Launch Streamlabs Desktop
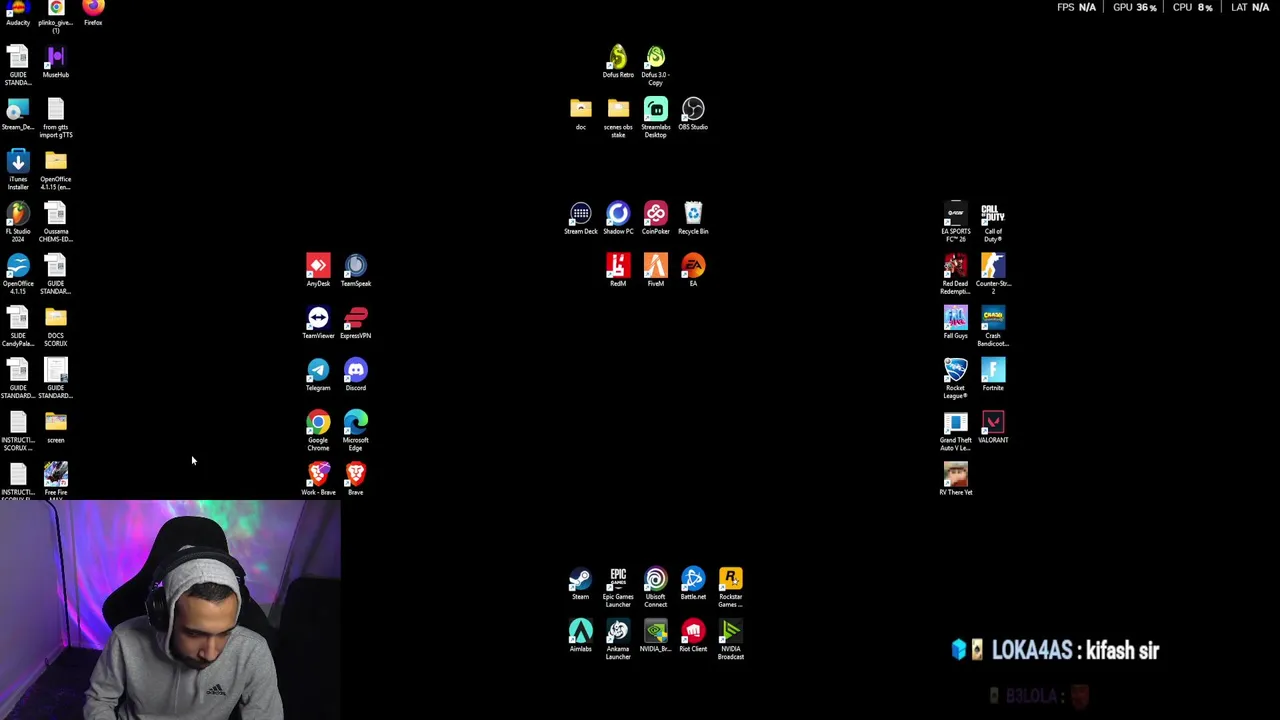Image resolution: width=1280 pixels, height=720 pixels. 656,118
